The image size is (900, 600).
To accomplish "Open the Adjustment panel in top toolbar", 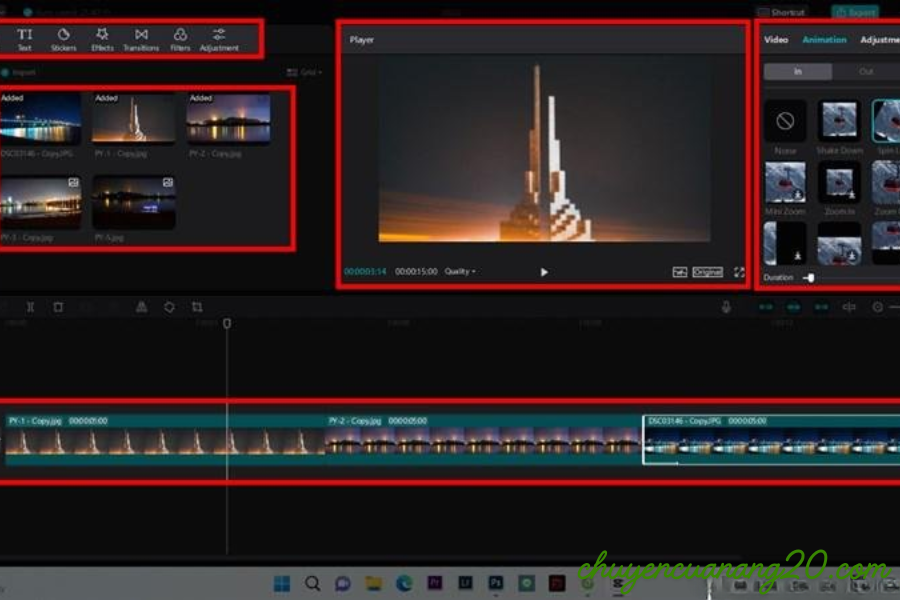I will point(219,39).
